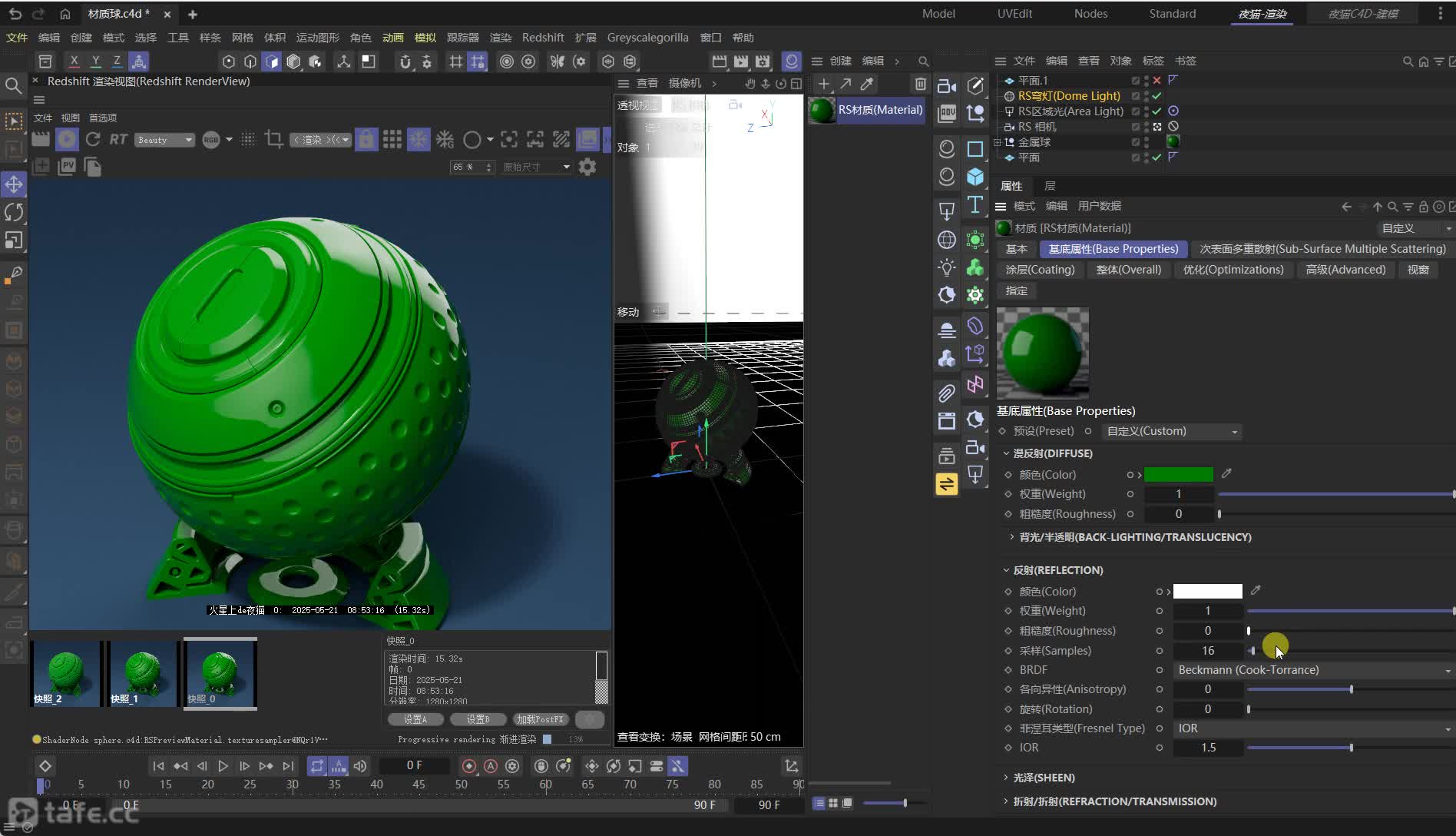Open the 高级(Advanced) tab
Viewport: 1456px width, 836px height.
click(1345, 270)
